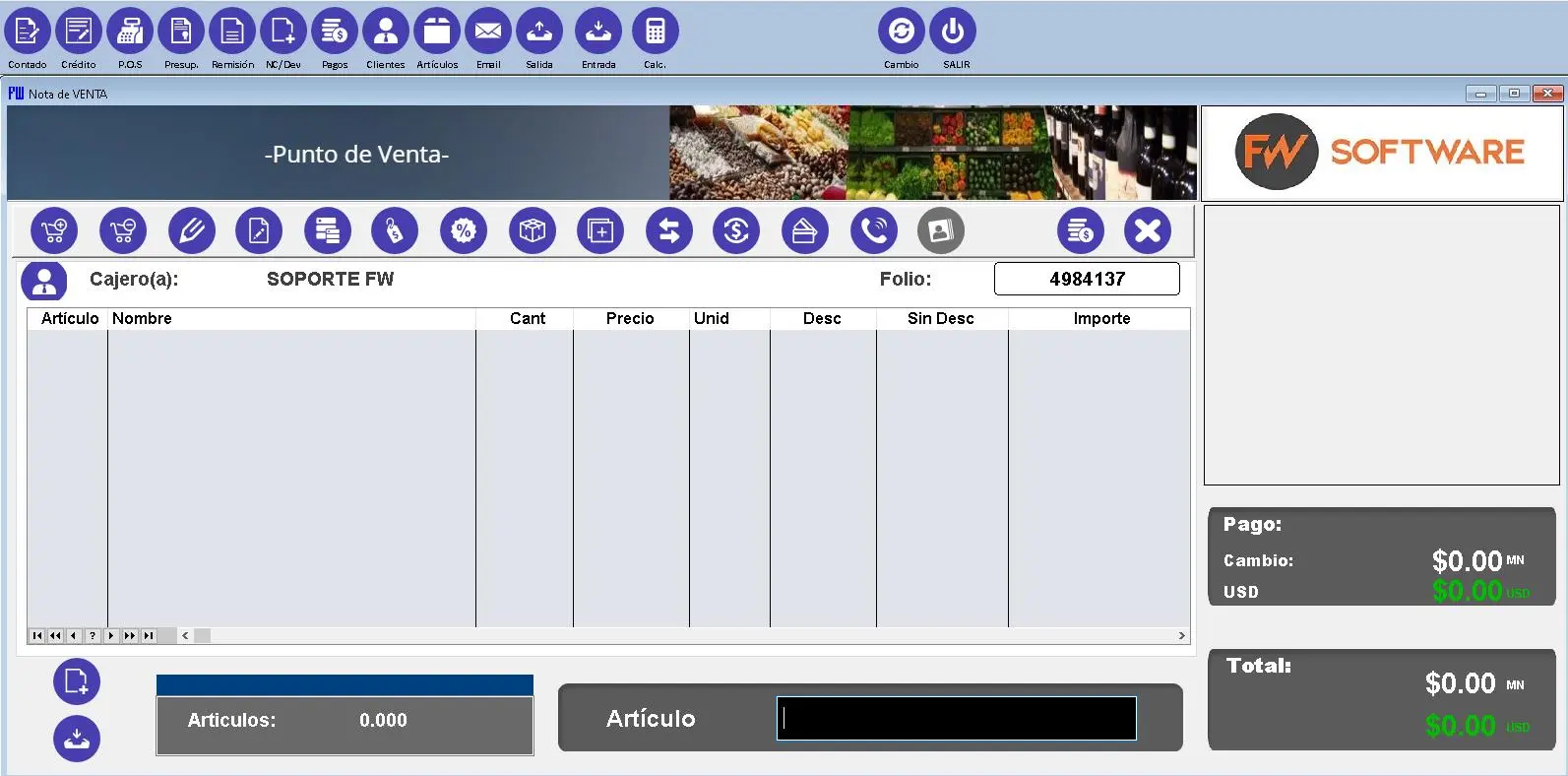Click the Email envelope icon
Viewport: 1568px width, 776px height.
tap(488, 32)
